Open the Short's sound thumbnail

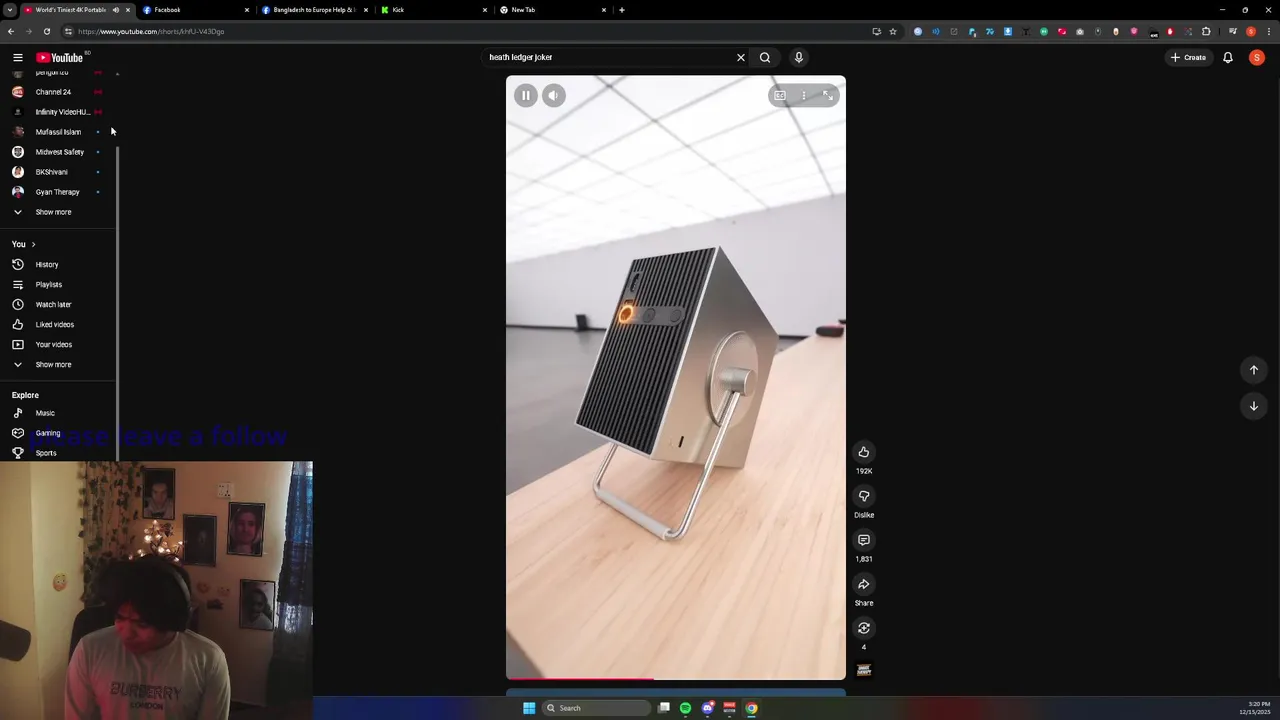coord(864,670)
